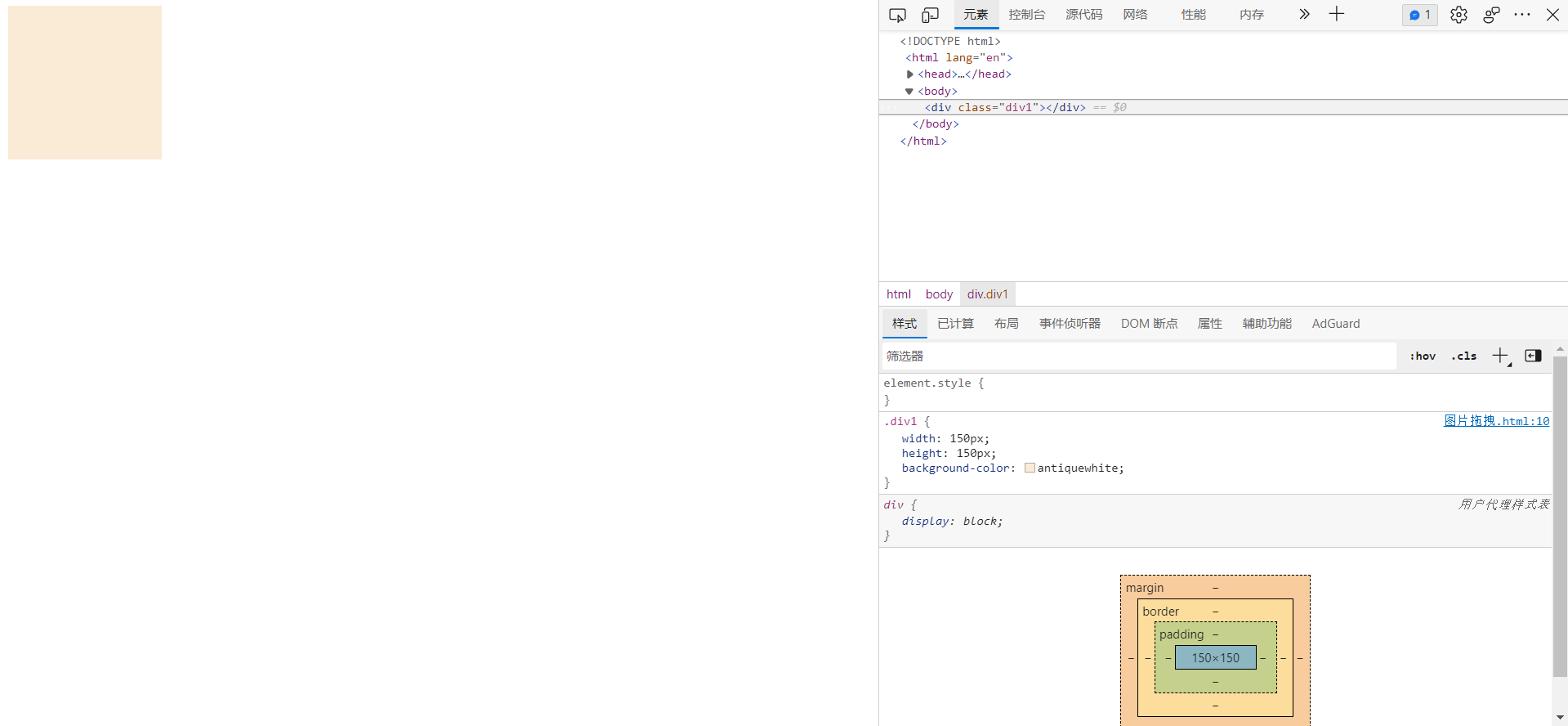1568x726 pixels.
Task: Add a new tool with plus icon
Action: click(1337, 14)
